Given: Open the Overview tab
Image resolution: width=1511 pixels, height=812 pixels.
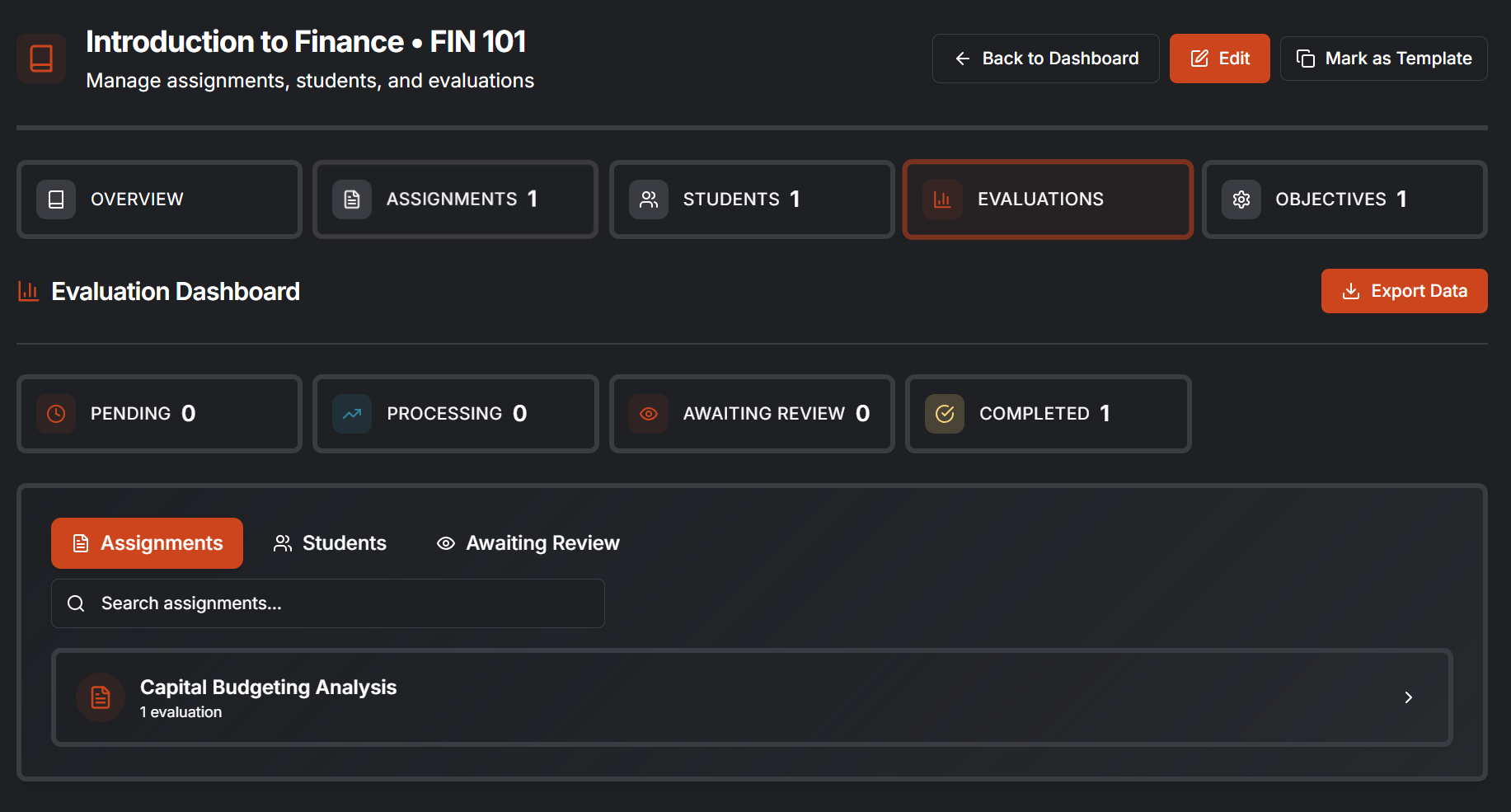Looking at the screenshot, I should point(159,199).
